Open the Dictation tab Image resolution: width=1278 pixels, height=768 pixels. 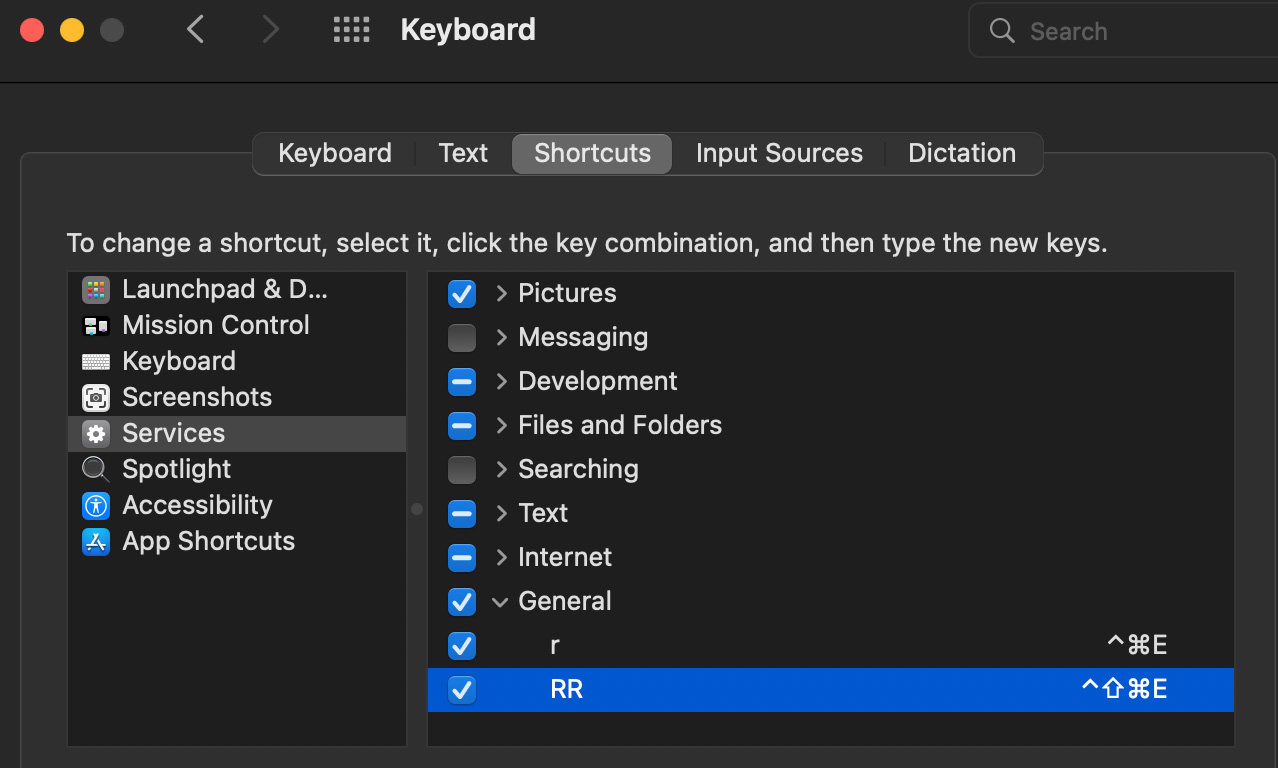[x=961, y=153]
